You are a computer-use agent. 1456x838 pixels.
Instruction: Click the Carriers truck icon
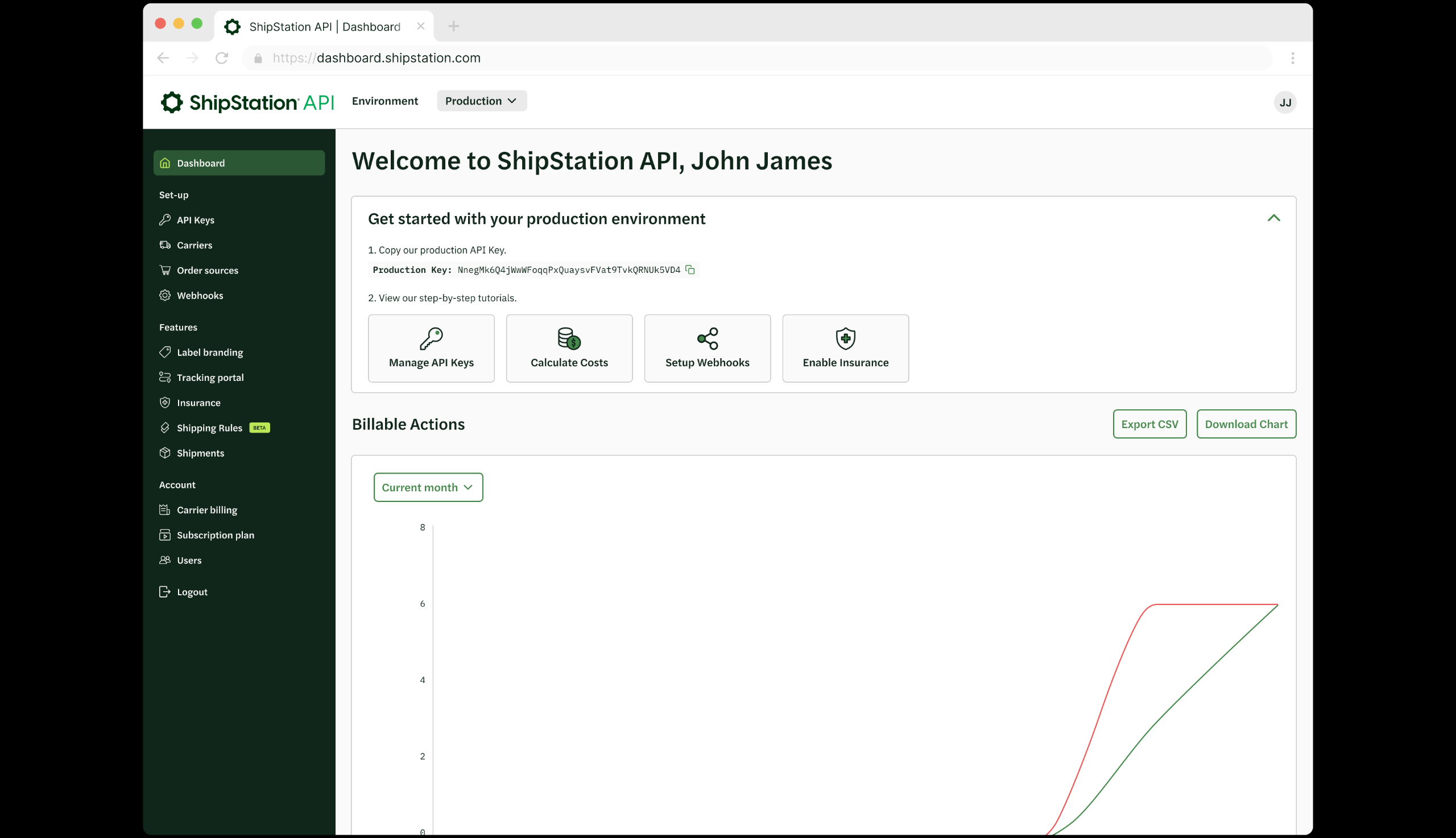click(166, 245)
